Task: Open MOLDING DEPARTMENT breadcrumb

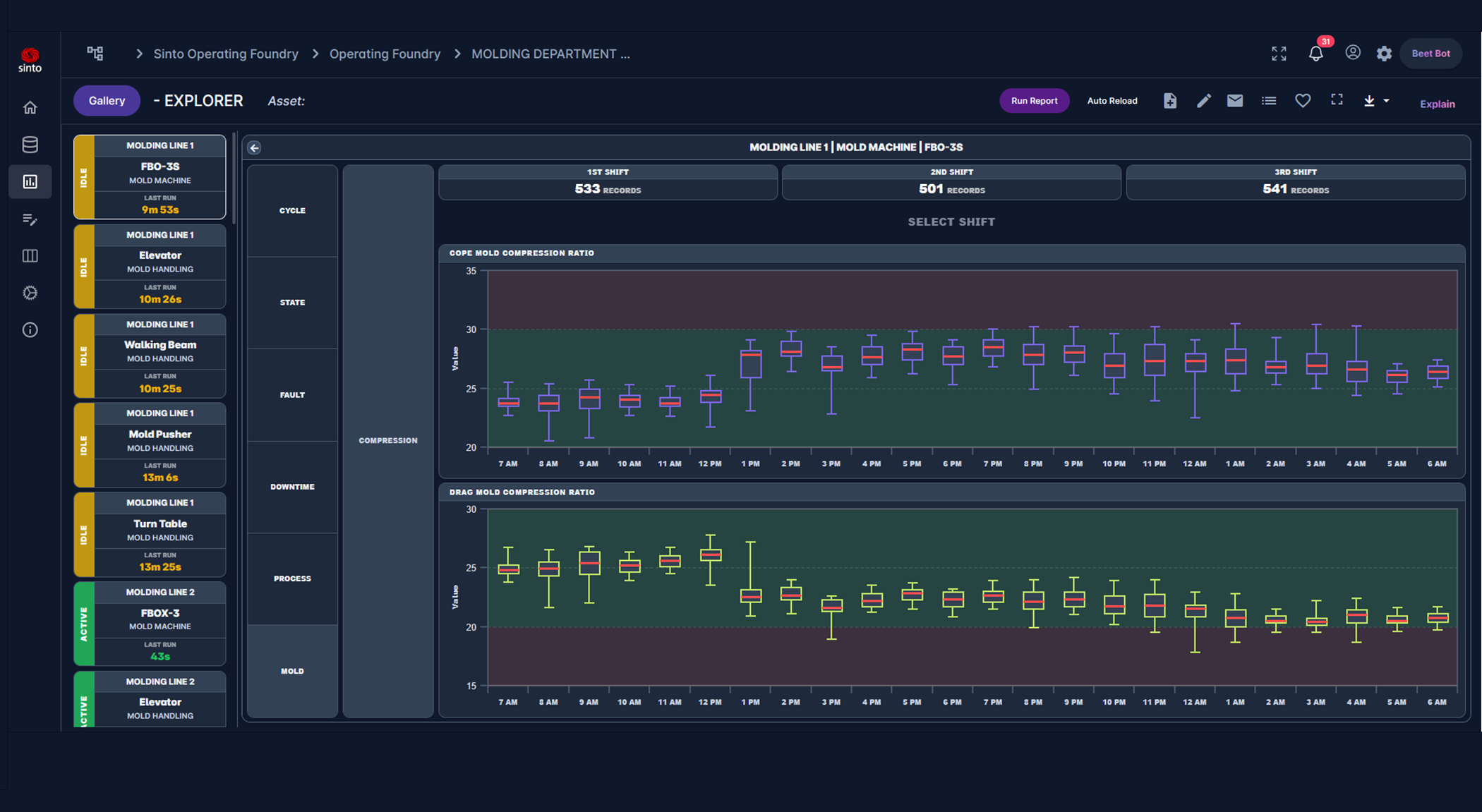Action: coord(550,54)
